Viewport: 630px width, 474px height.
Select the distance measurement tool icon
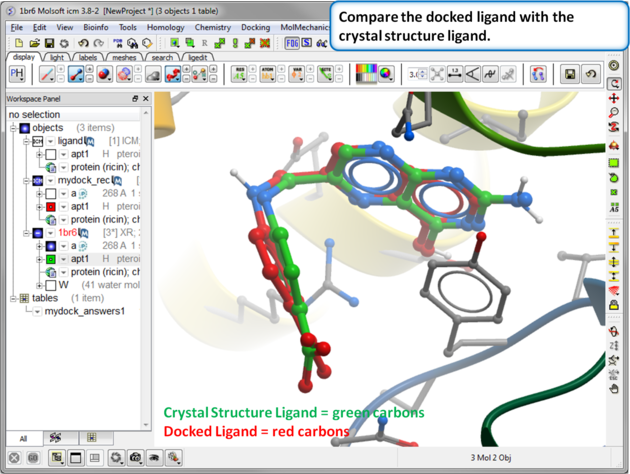pyautogui.click(x=455, y=75)
